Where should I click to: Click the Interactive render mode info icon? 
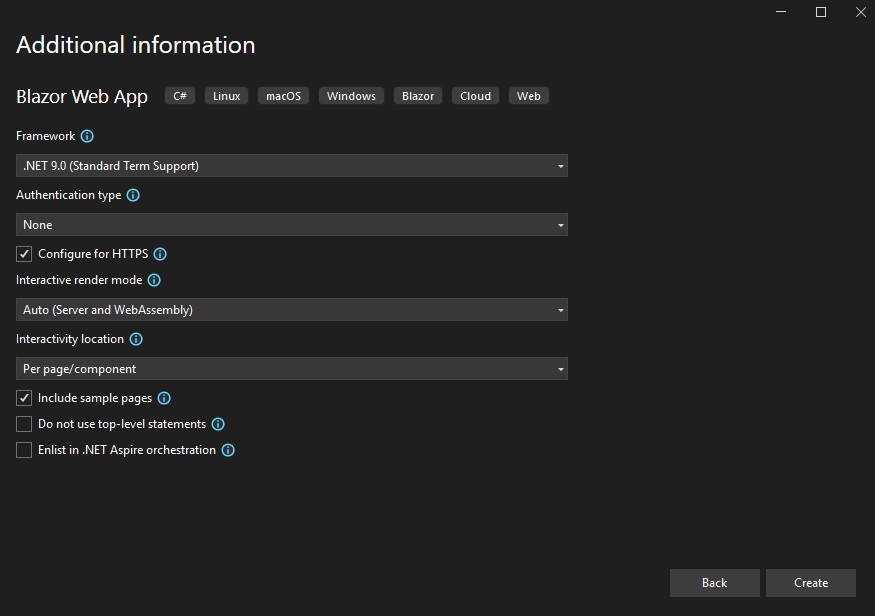154,281
